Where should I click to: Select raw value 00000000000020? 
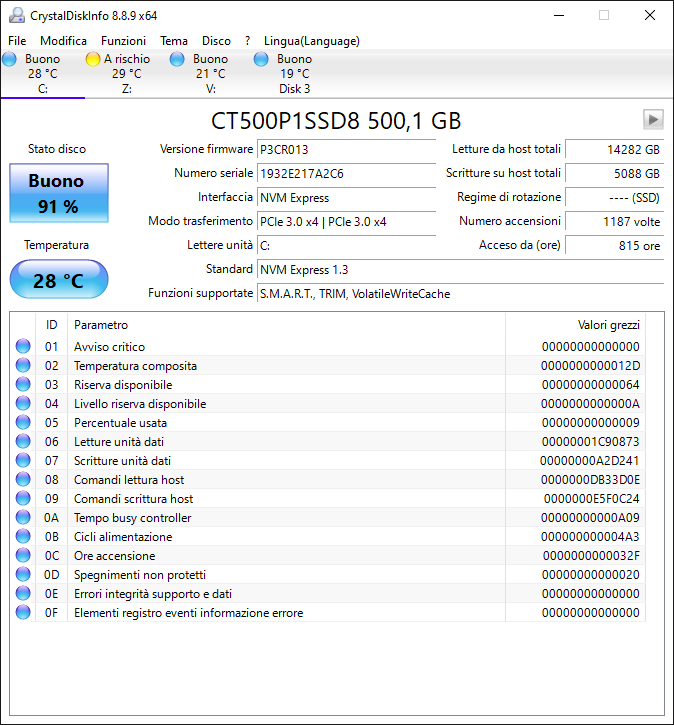[590, 574]
